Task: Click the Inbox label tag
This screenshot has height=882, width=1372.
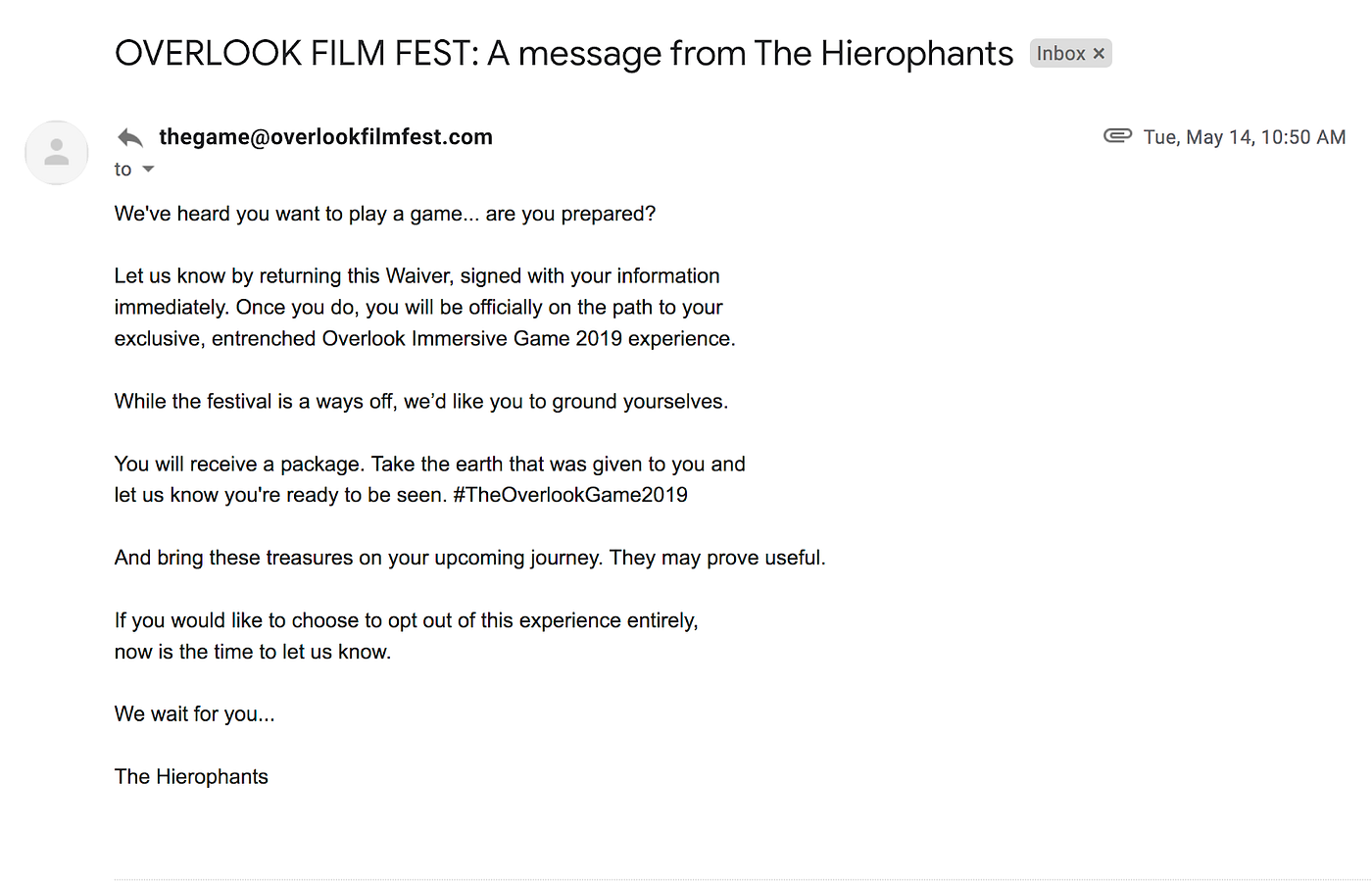Action: [x=1060, y=54]
